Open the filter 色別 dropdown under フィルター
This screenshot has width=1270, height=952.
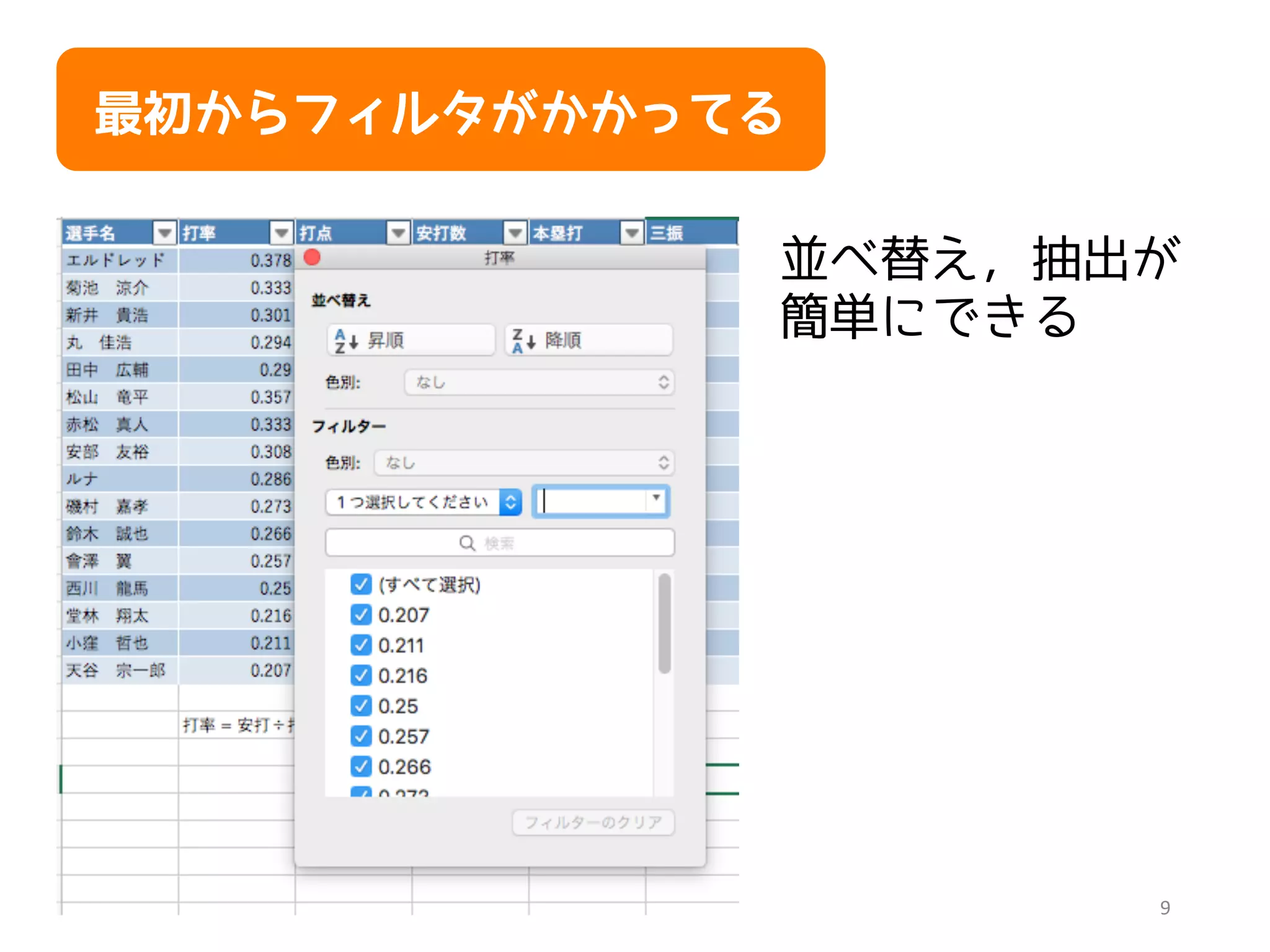point(524,463)
